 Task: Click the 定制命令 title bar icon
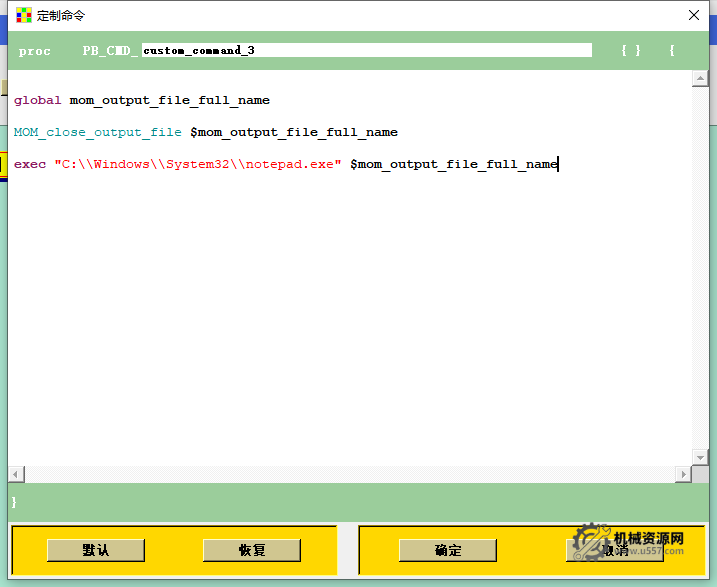point(24,15)
